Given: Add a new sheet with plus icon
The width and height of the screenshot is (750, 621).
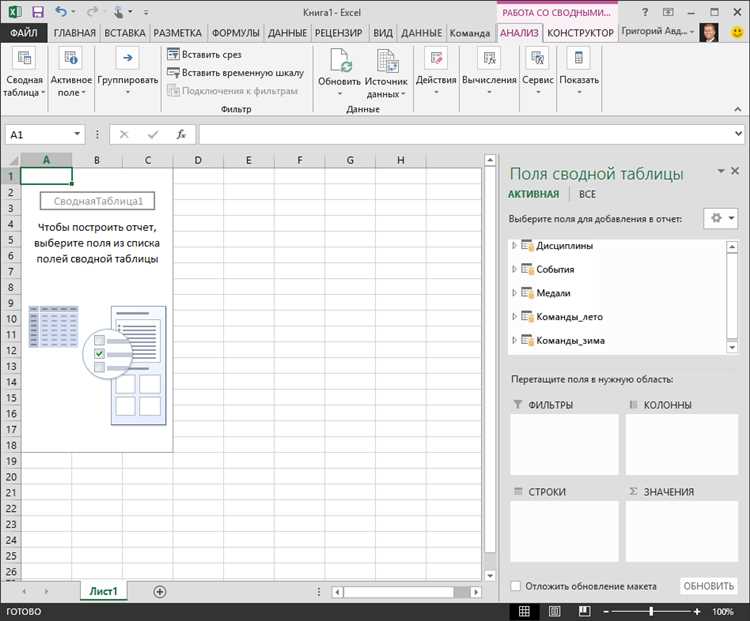Looking at the screenshot, I should pos(160,592).
